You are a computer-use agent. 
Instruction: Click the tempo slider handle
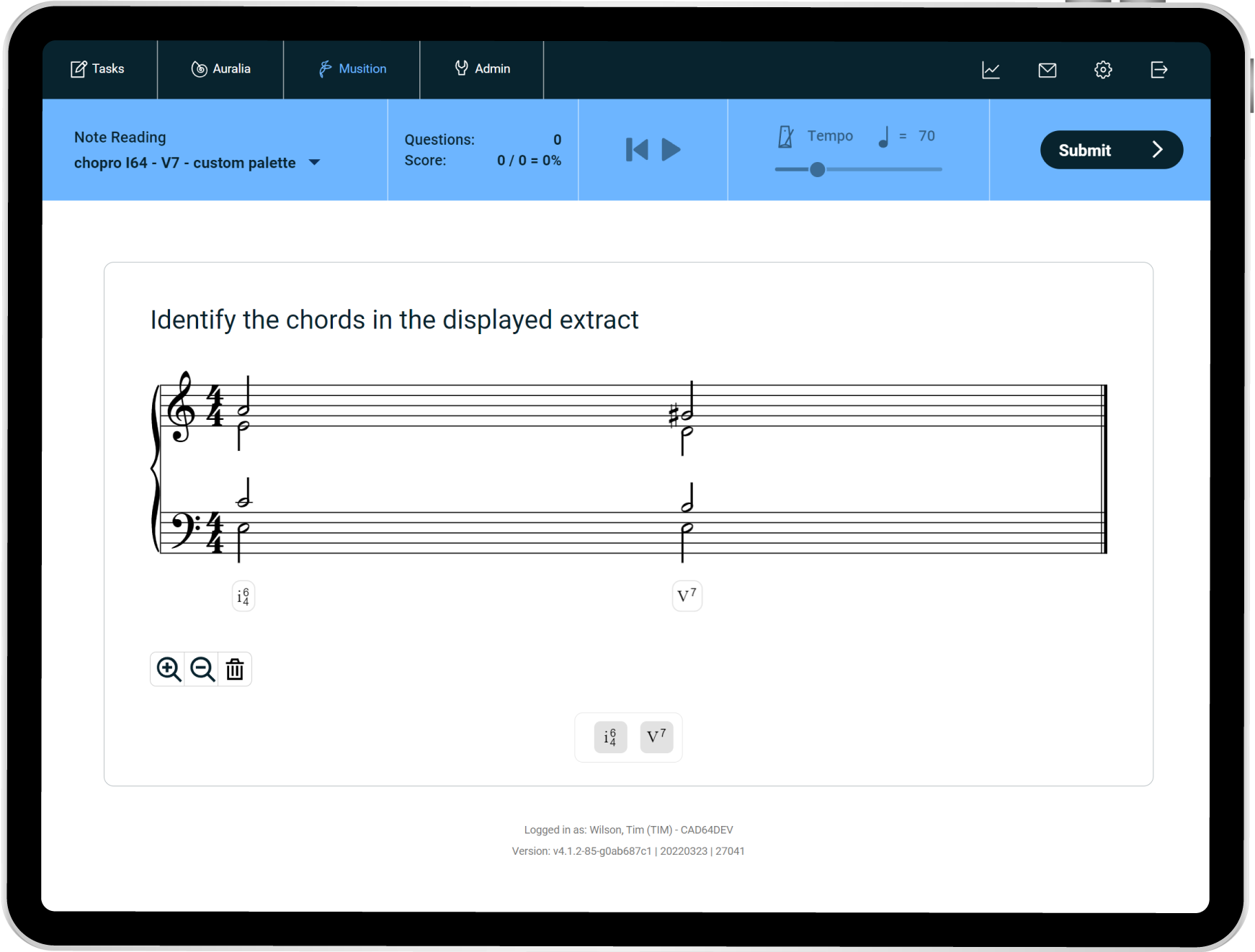coord(817,169)
